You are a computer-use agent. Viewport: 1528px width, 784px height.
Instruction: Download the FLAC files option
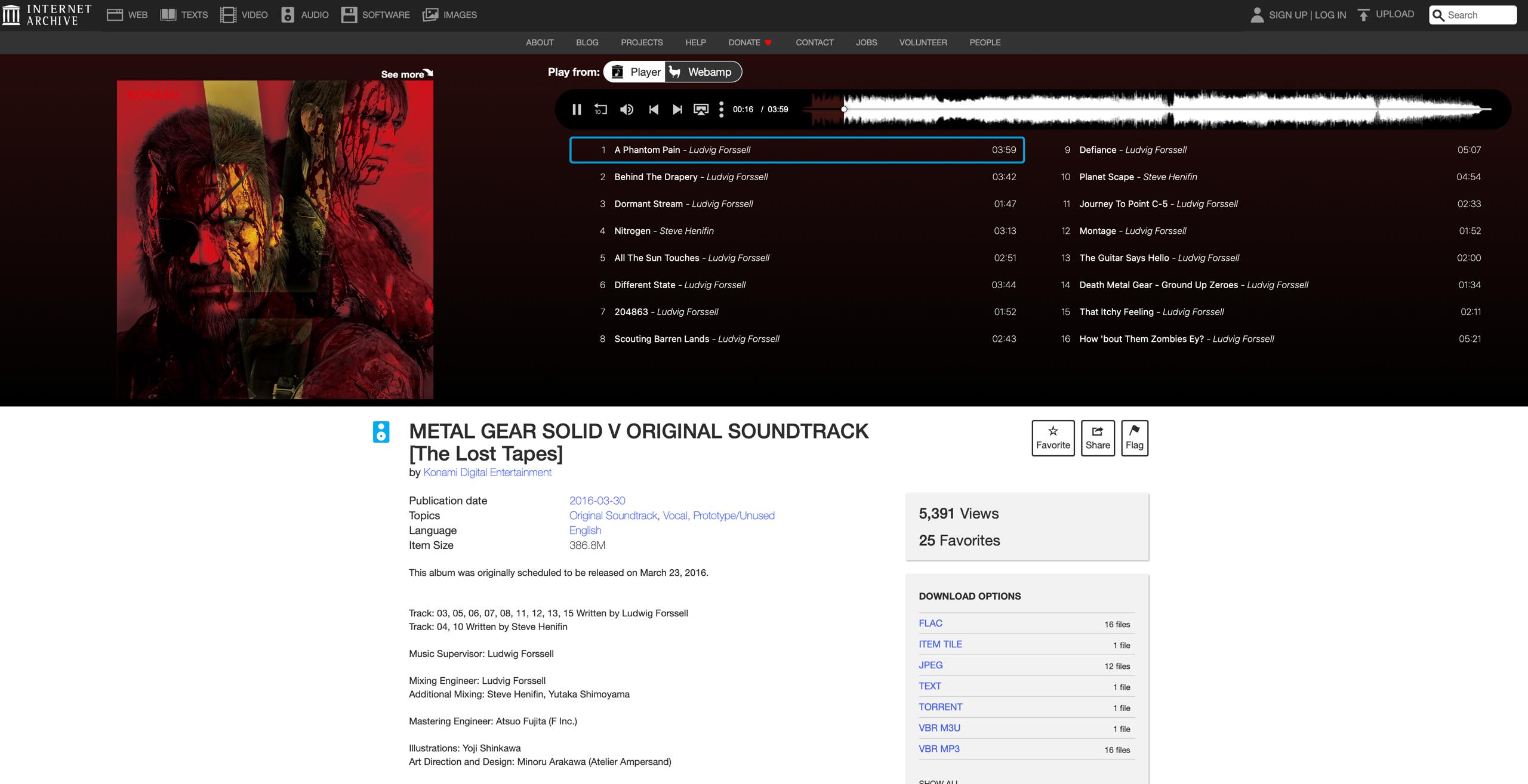click(x=931, y=624)
